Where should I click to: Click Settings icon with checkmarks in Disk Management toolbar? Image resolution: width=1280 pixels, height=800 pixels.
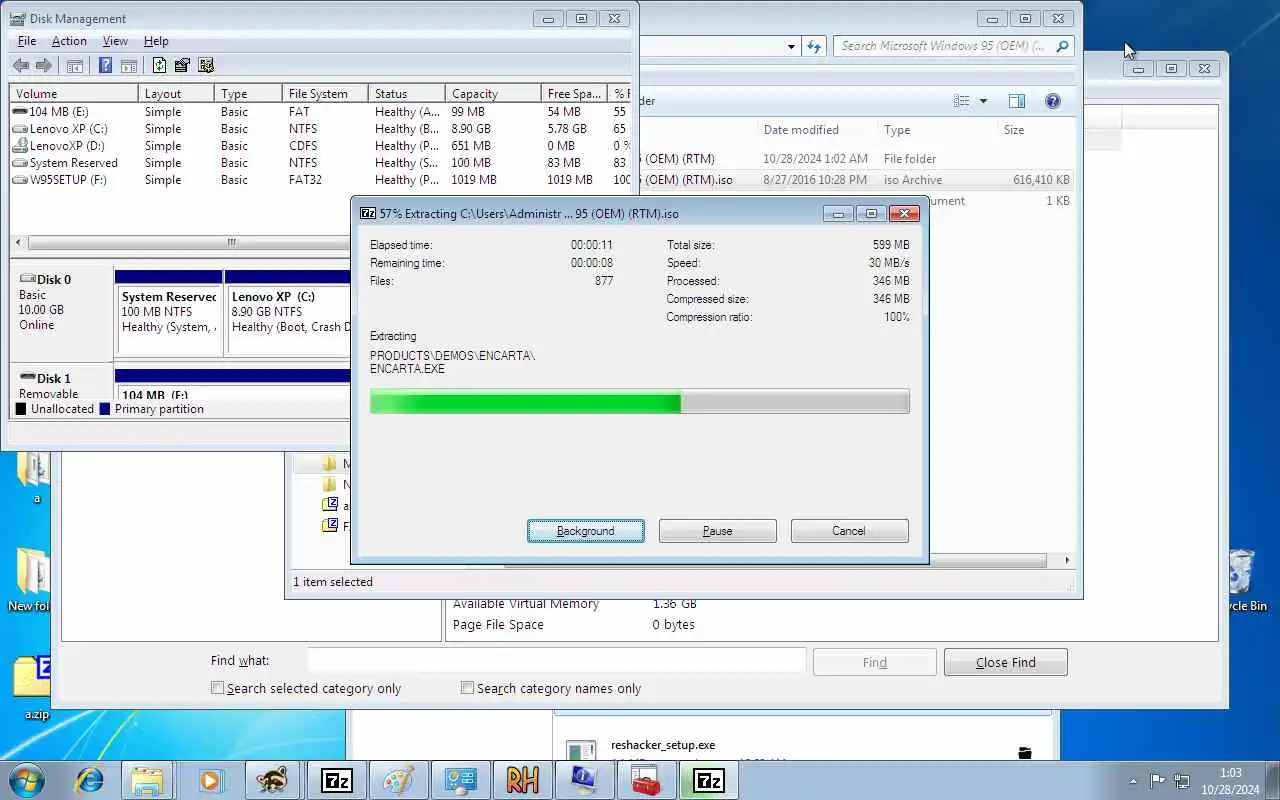click(206, 66)
